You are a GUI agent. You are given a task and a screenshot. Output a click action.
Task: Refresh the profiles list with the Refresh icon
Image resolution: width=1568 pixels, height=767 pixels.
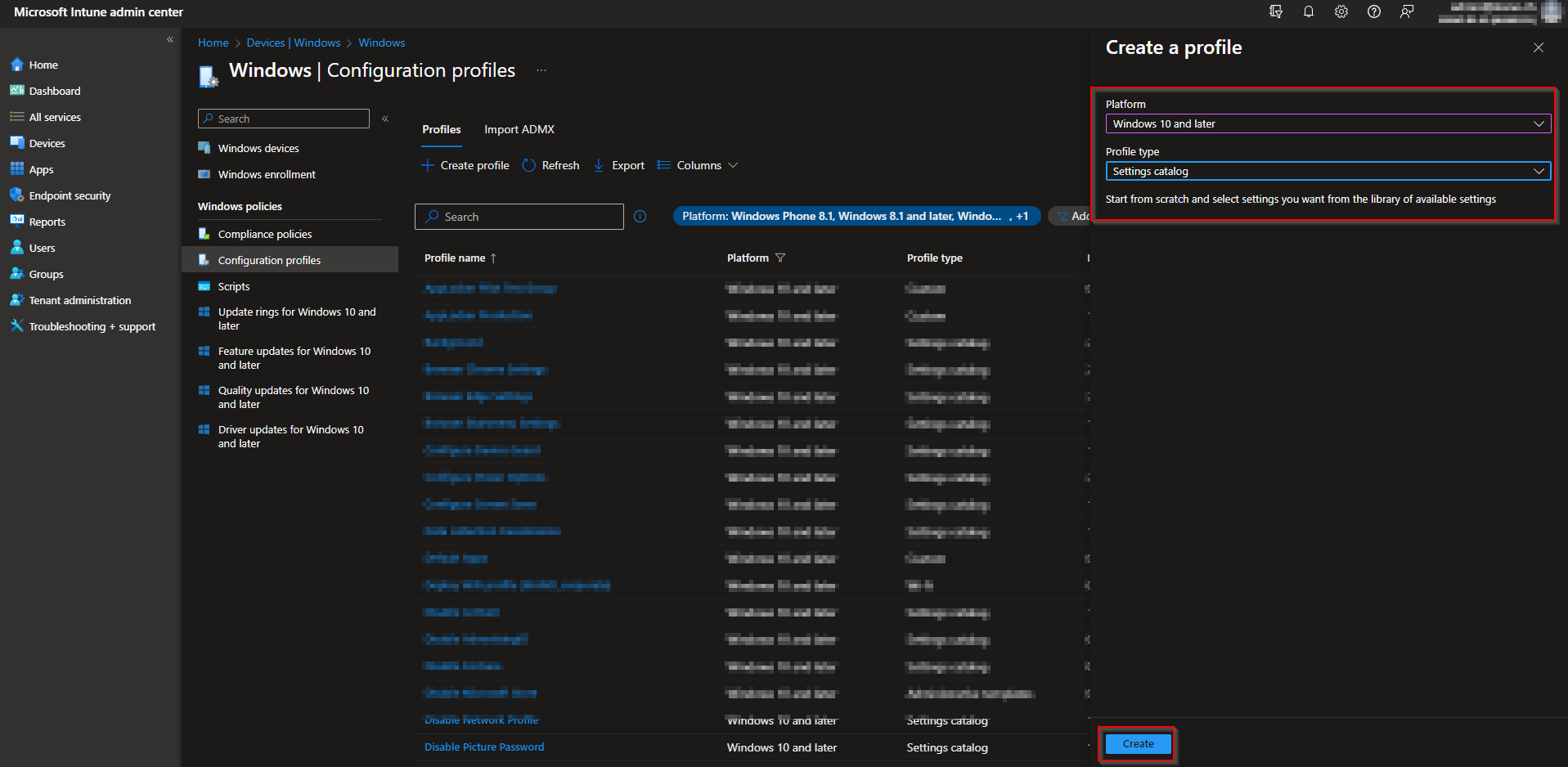click(529, 164)
